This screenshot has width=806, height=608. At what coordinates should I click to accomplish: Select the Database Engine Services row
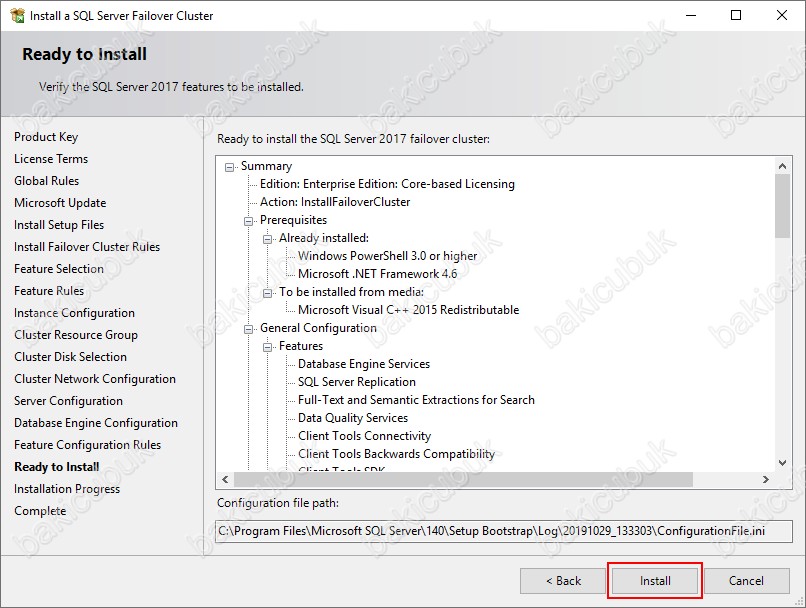pos(364,364)
